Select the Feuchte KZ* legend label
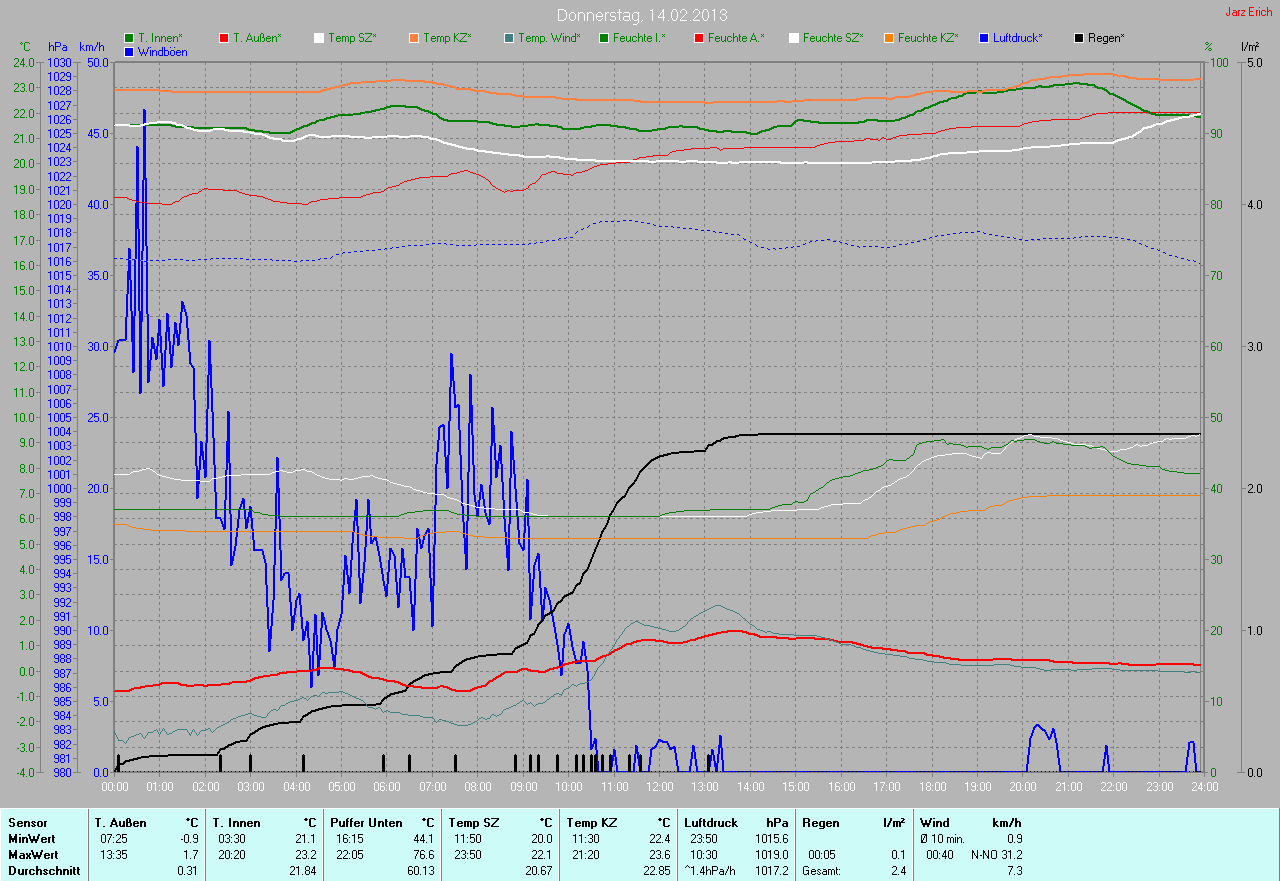Viewport: 1280px width, 881px height. tap(927, 38)
